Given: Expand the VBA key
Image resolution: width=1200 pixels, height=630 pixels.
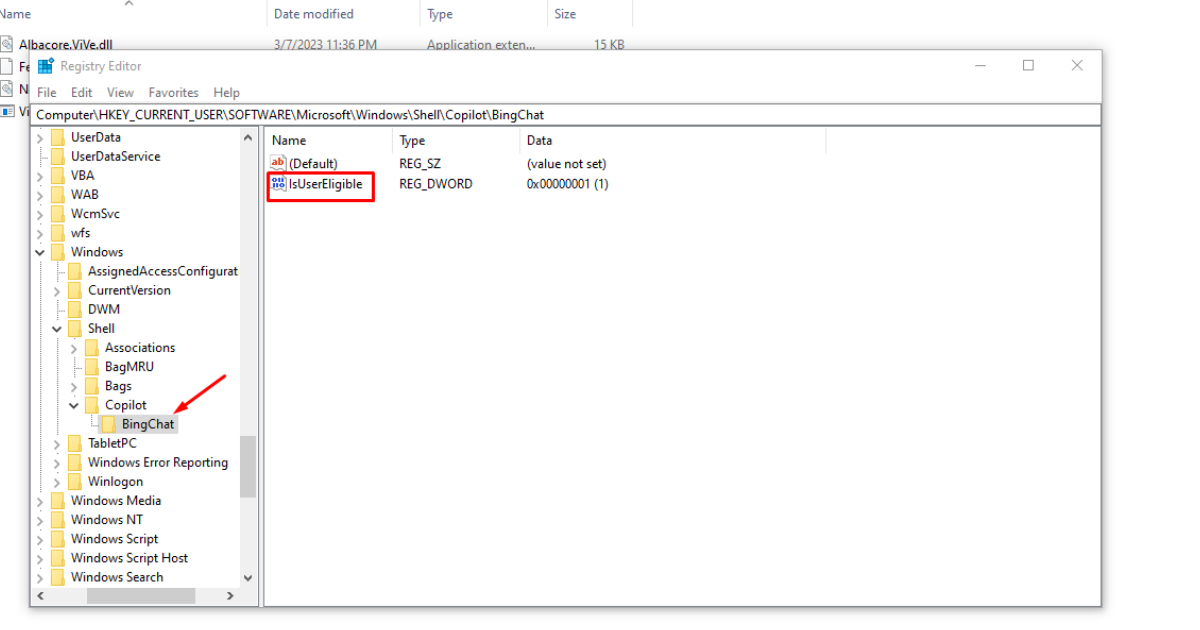Looking at the screenshot, I should click(40, 175).
